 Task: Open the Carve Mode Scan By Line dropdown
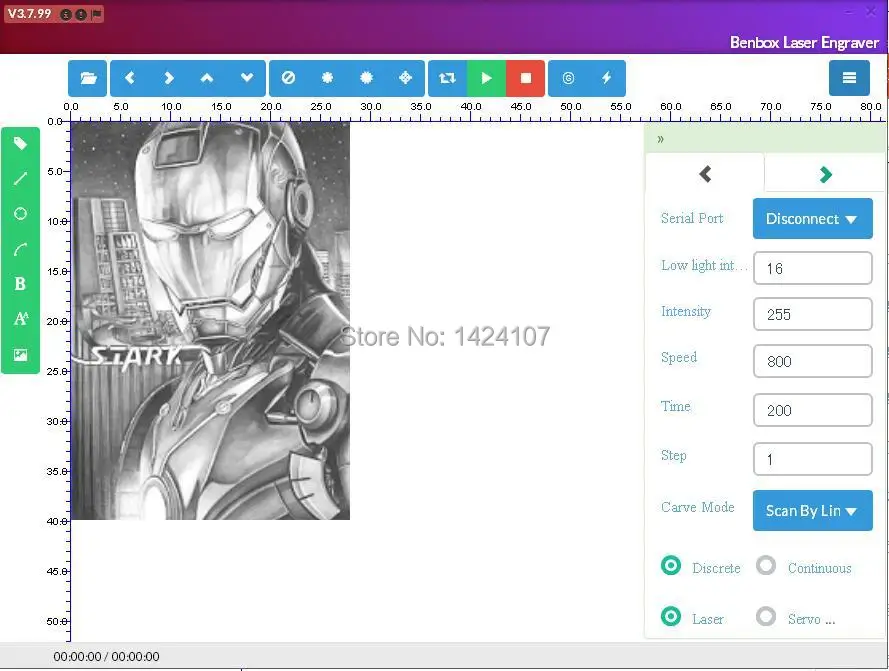coord(812,510)
